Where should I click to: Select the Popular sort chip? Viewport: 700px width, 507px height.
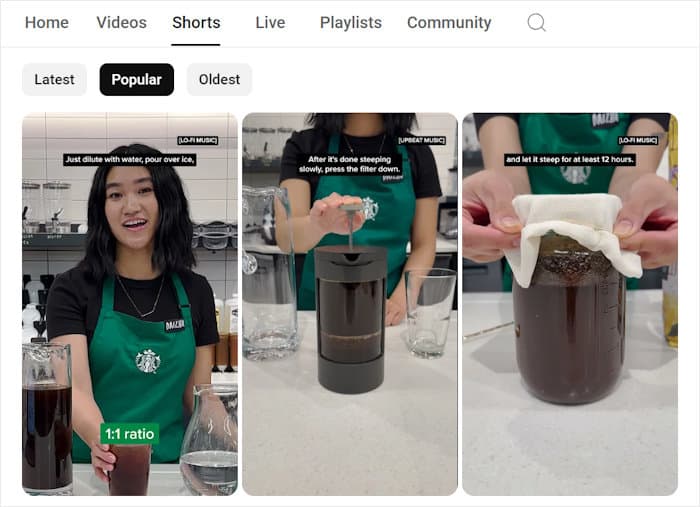pos(137,79)
